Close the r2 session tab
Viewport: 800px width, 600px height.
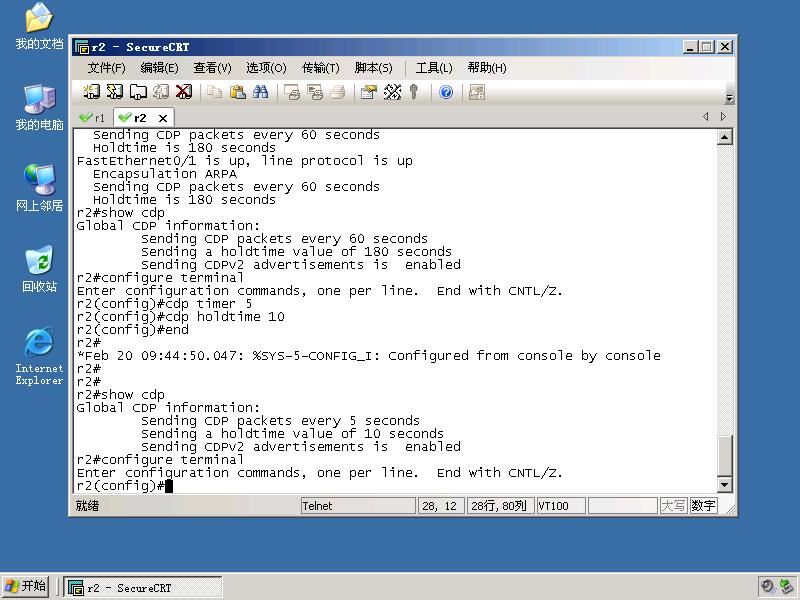(x=163, y=118)
